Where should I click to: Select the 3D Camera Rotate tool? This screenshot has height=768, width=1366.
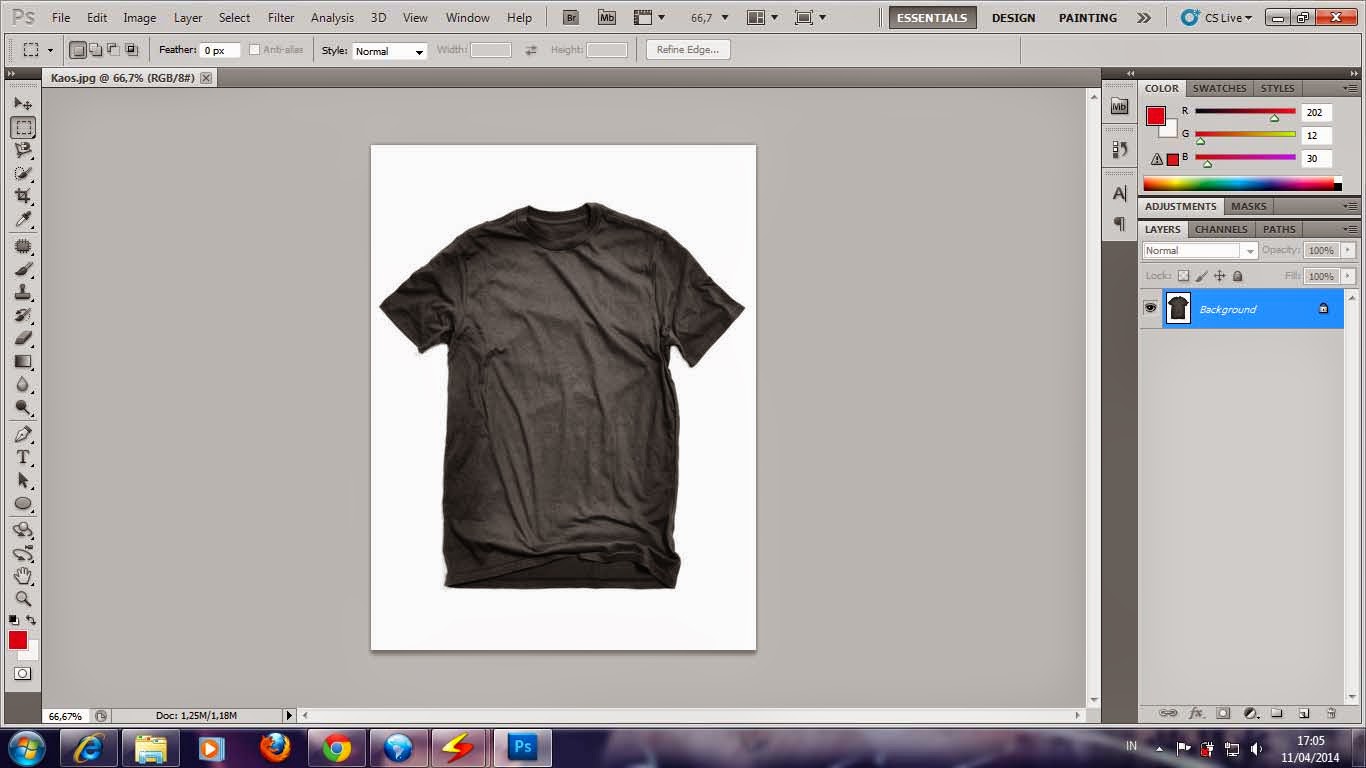[23, 553]
